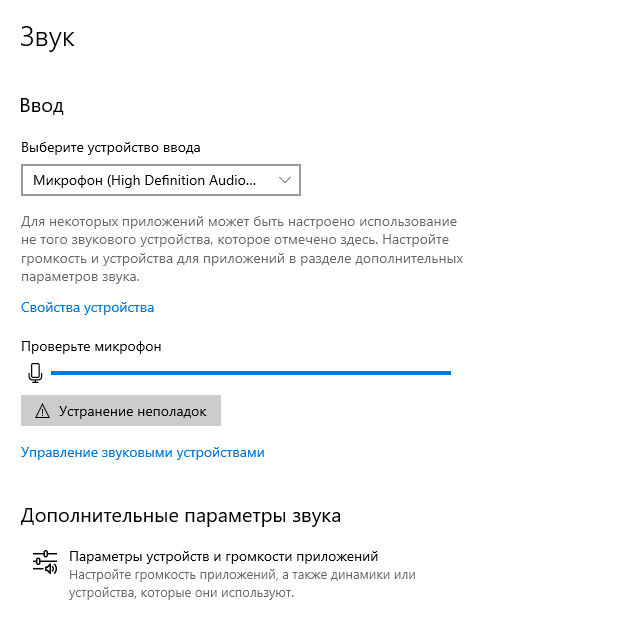This screenshot has width=623, height=620.
Task: Click the Ввод section heading
Action: click(x=42, y=105)
